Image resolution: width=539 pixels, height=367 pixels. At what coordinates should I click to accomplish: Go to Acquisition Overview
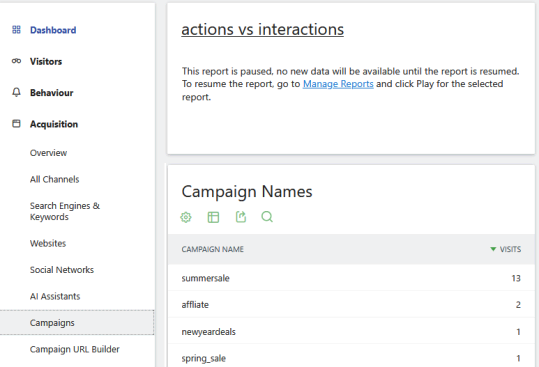click(x=48, y=153)
